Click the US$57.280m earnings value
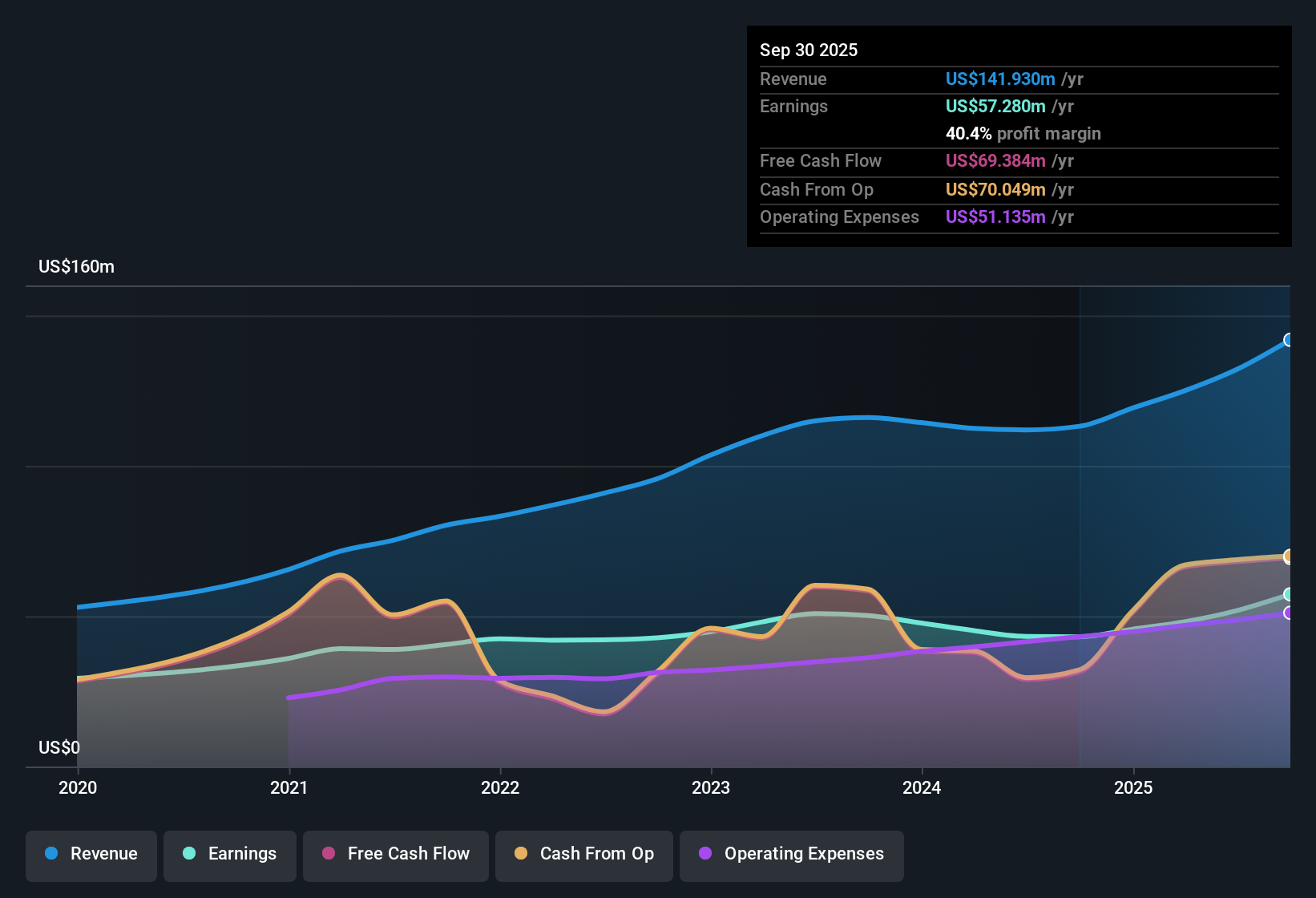The image size is (1316, 898). coord(995,106)
